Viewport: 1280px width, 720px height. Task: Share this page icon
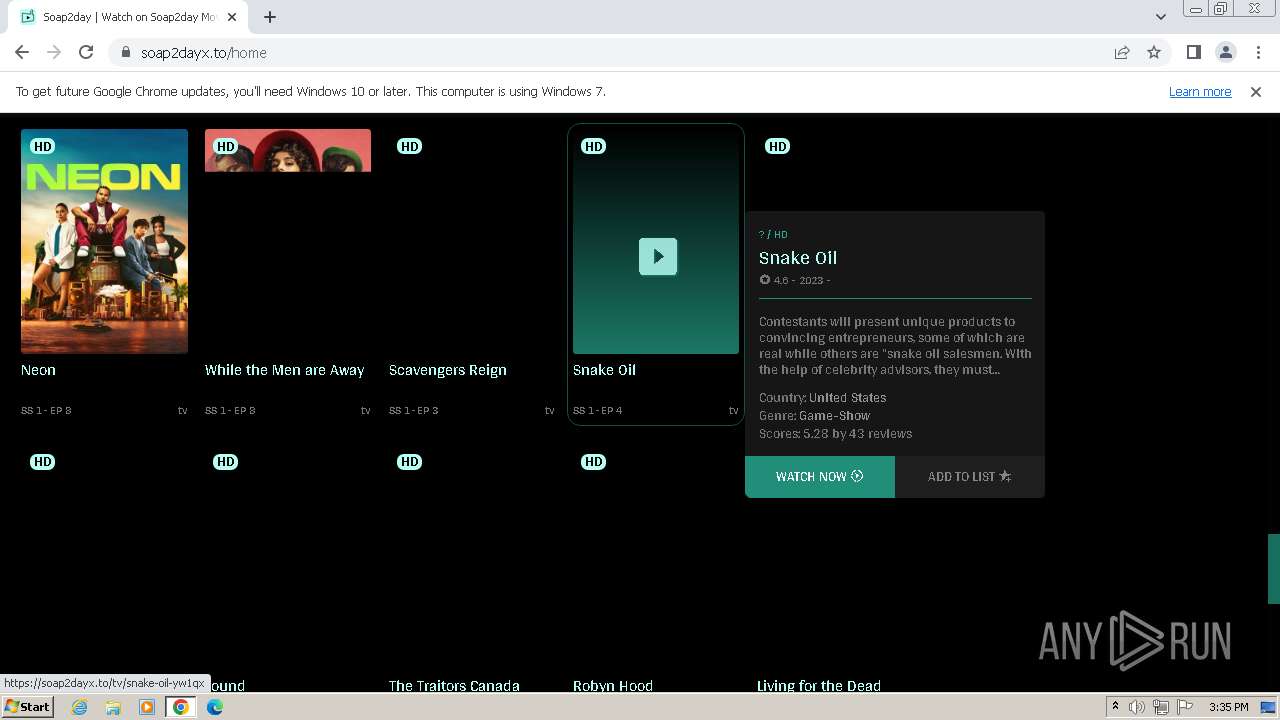[x=1122, y=53]
